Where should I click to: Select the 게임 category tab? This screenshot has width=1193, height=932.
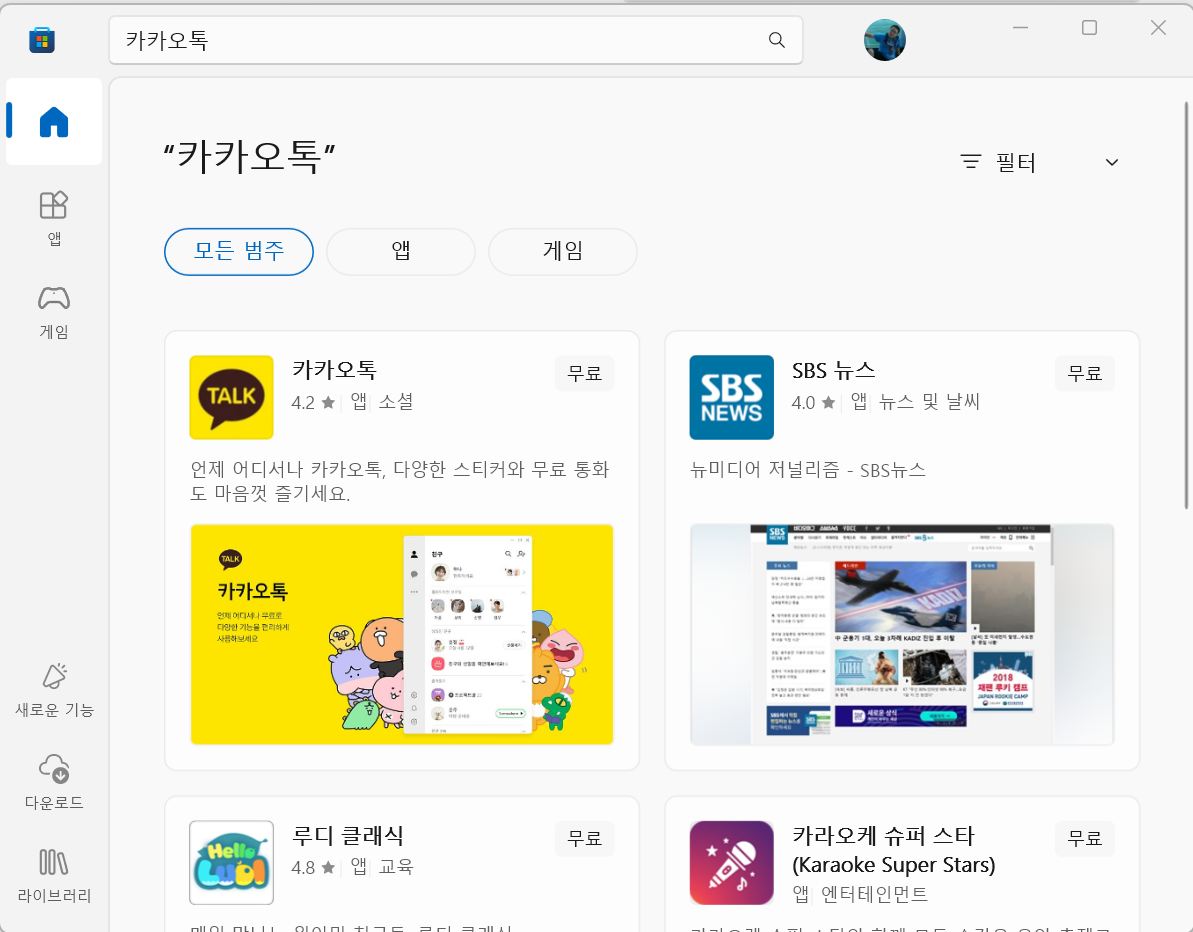[563, 251]
